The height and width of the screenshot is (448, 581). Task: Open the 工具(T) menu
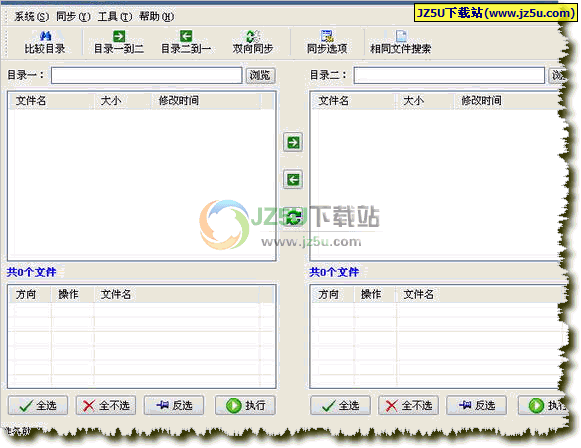[x=115, y=17]
